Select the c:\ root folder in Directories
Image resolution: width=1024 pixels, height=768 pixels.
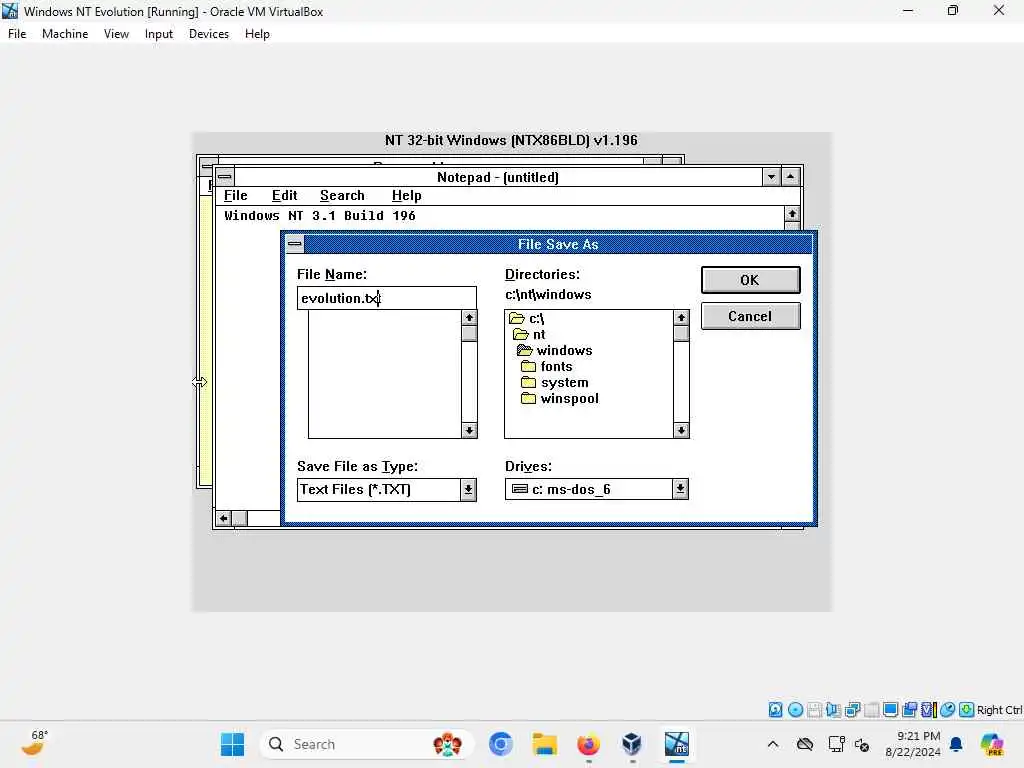pos(528,319)
